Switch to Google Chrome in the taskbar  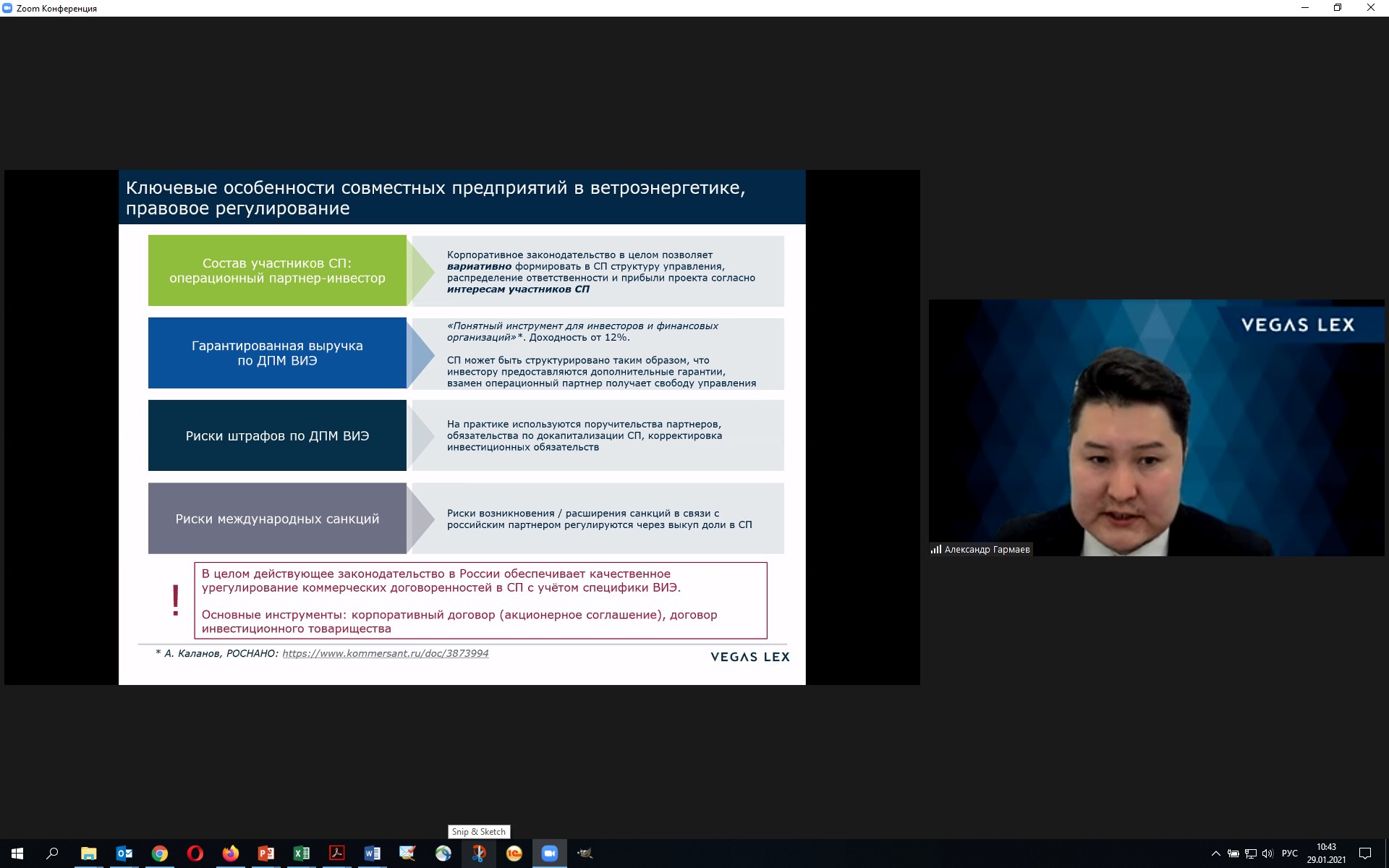pos(160,854)
